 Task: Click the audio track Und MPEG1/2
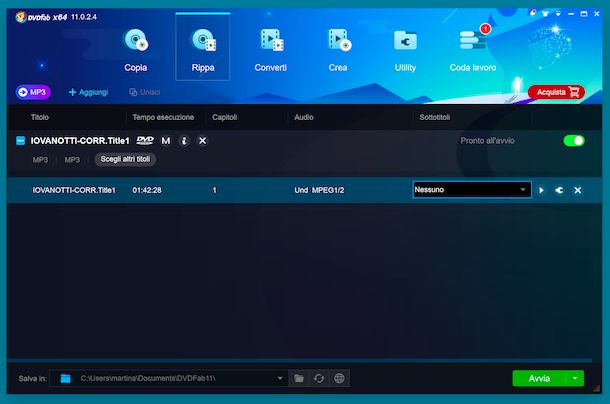pyautogui.click(x=319, y=190)
